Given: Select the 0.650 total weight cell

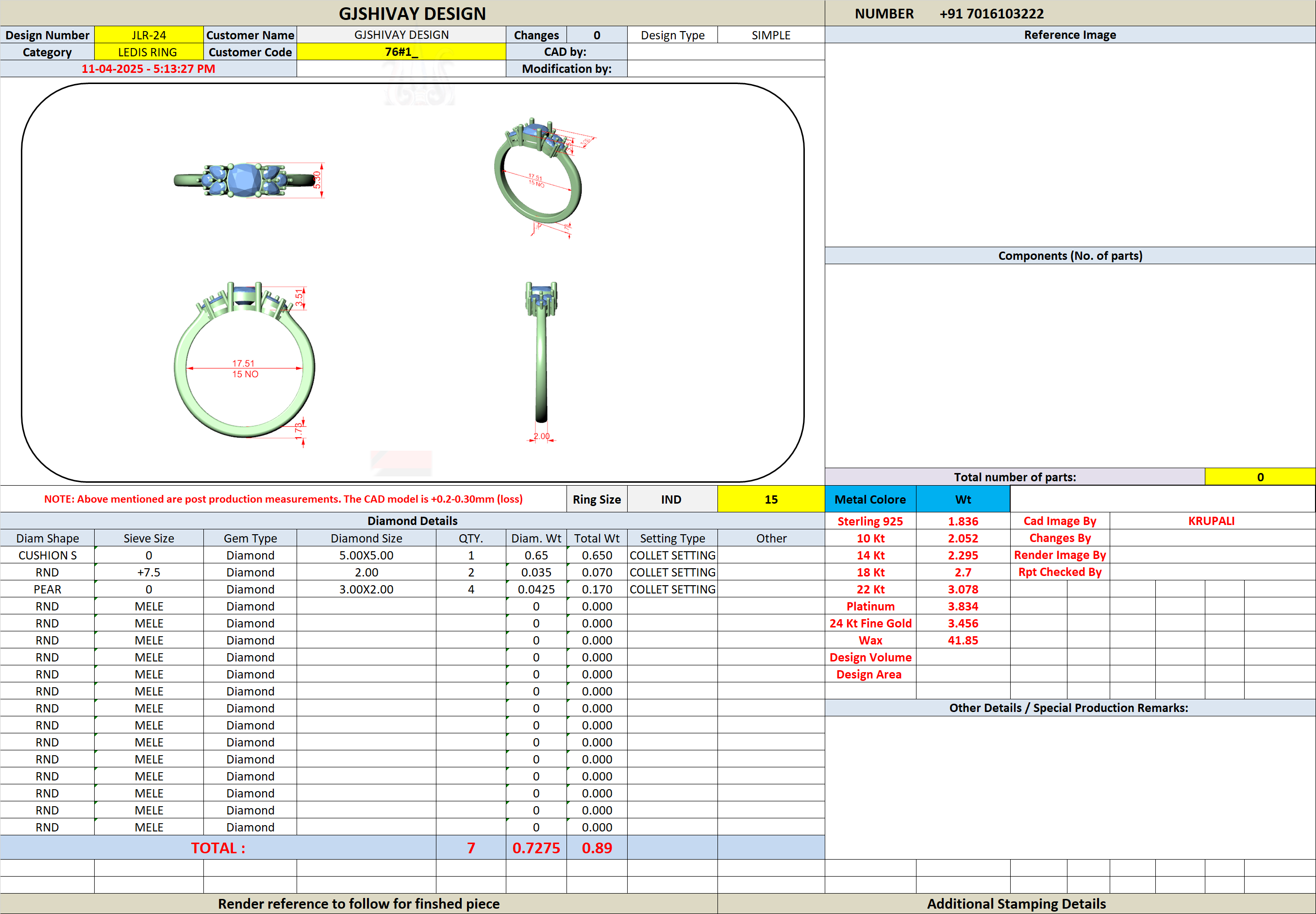Looking at the screenshot, I should (597, 556).
